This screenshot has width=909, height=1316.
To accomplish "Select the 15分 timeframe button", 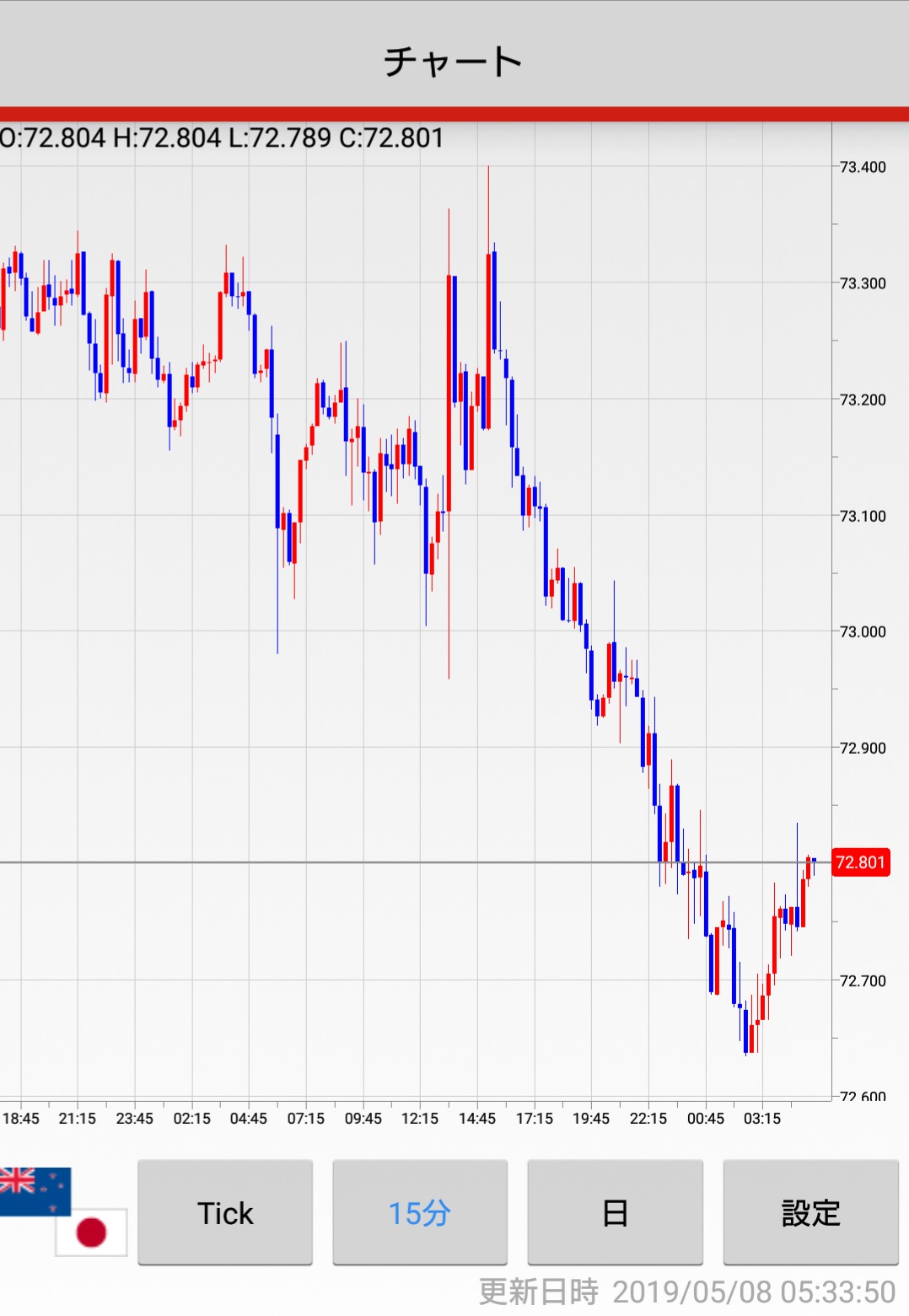I will pyautogui.click(x=419, y=1213).
